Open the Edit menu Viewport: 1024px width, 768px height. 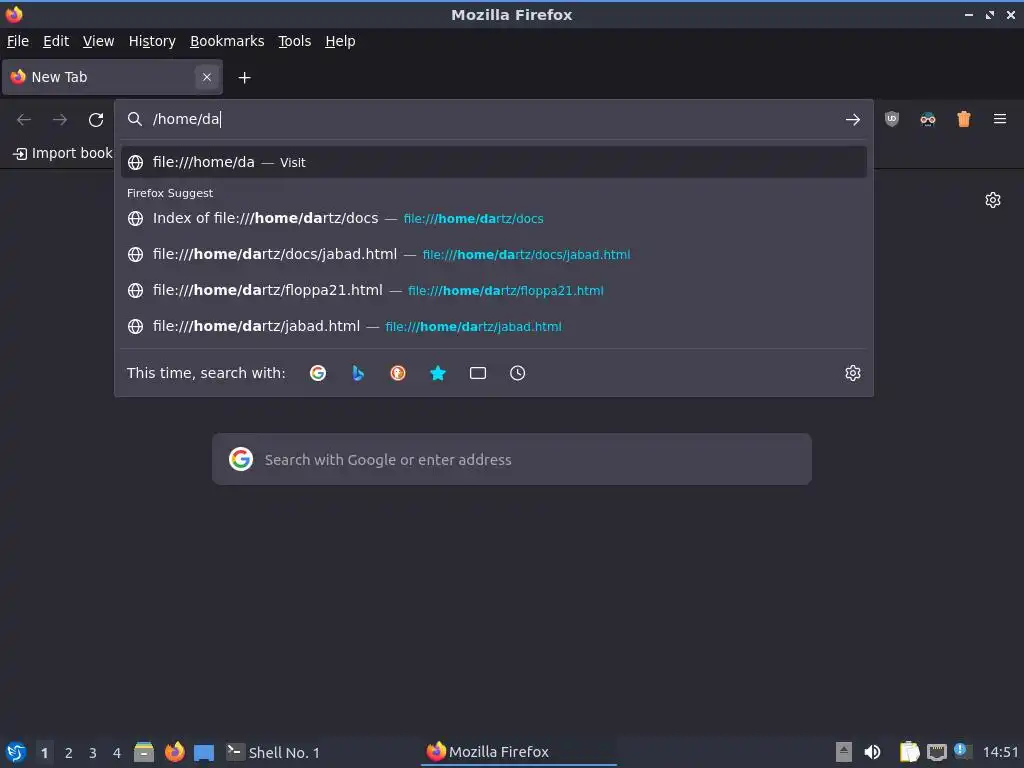[56, 41]
